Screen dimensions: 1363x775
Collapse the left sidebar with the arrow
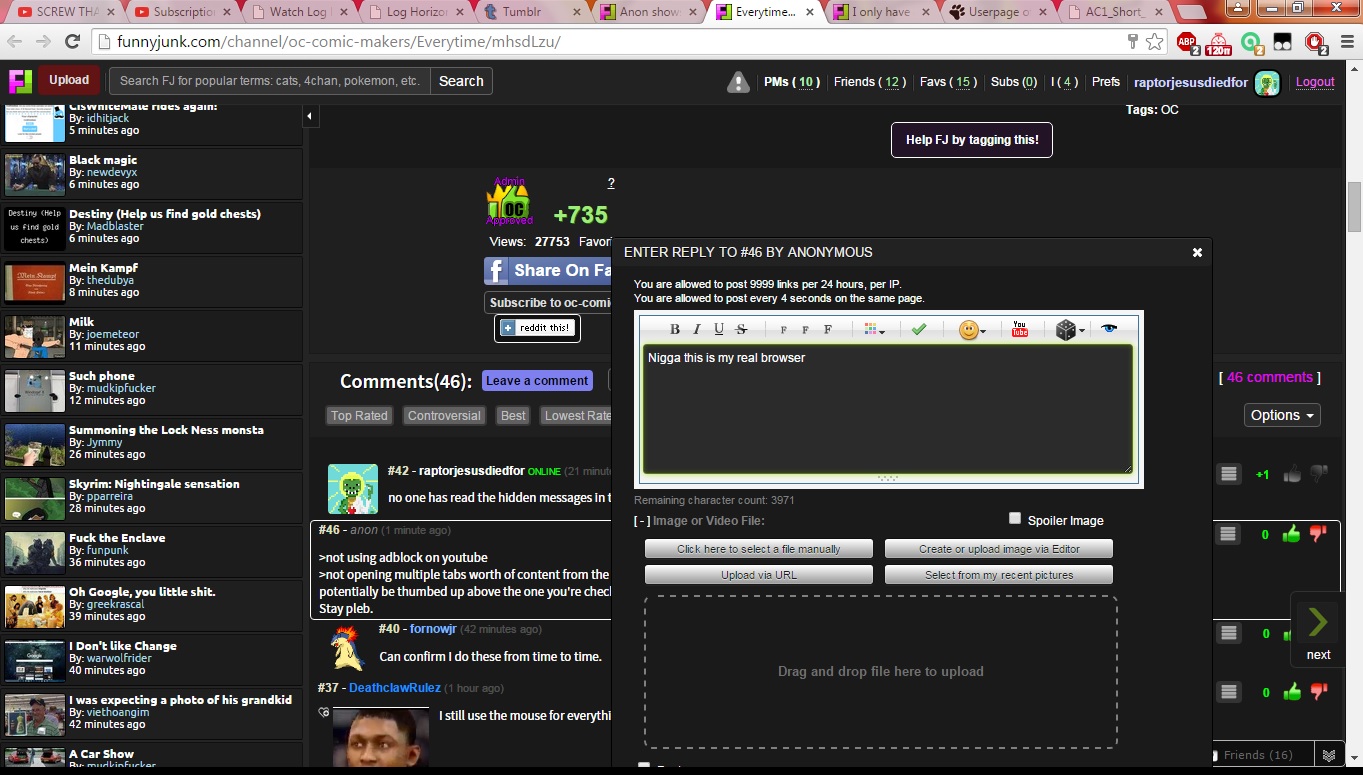[x=310, y=117]
